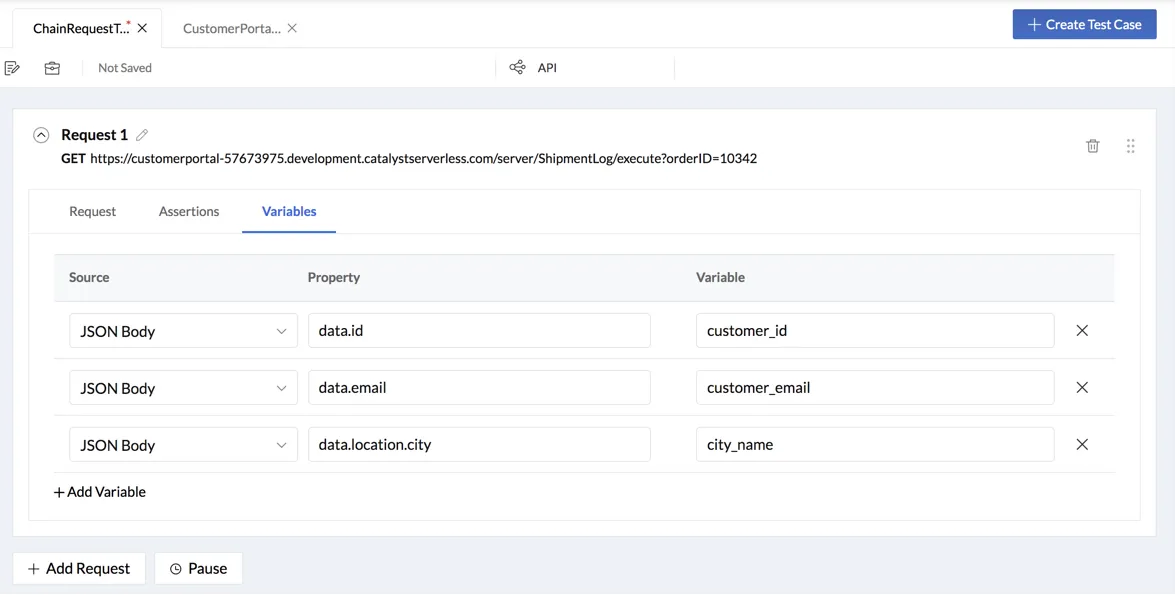This screenshot has height=595, width=1175.
Task: Click the Not Saved status text
Action: pos(125,67)
